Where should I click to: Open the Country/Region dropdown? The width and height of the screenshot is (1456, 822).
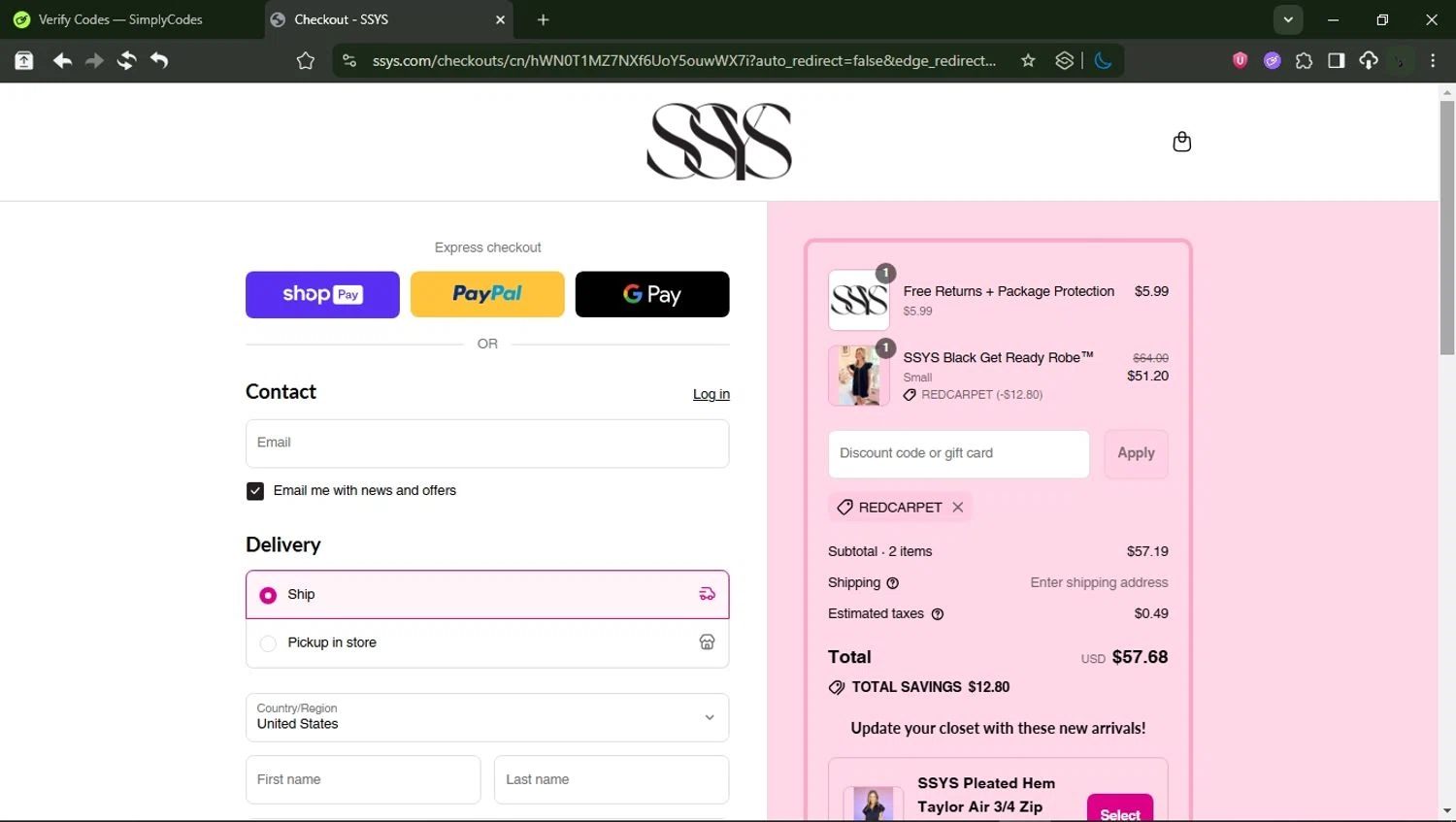[487, 717]
